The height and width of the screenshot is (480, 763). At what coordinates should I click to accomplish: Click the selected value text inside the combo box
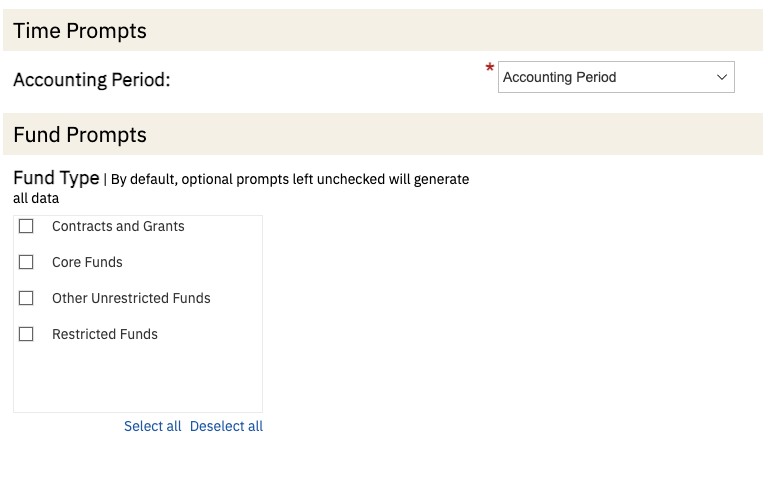point(559,77)
